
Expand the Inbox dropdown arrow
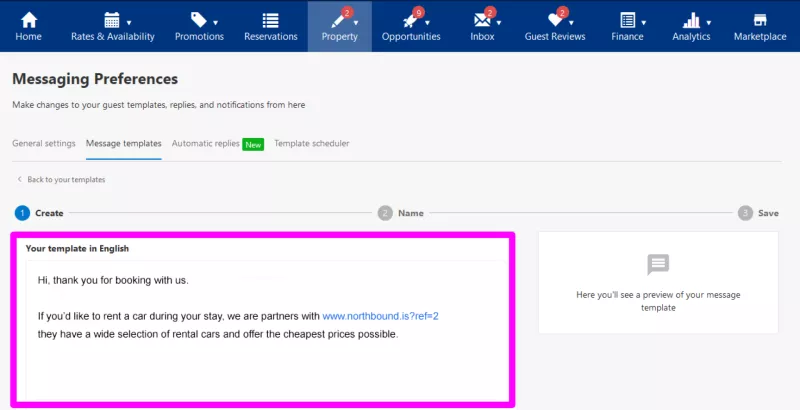[x=498, y=22]
